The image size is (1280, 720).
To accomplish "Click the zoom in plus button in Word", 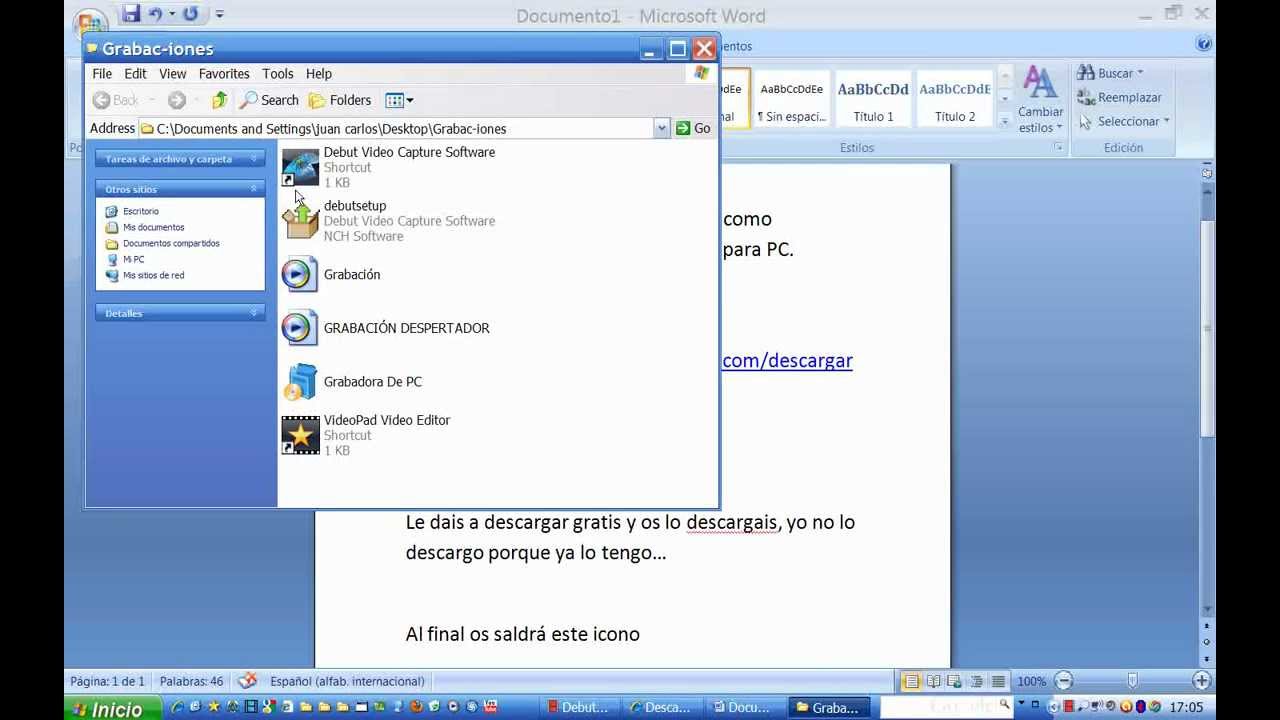I will 1201,681.
